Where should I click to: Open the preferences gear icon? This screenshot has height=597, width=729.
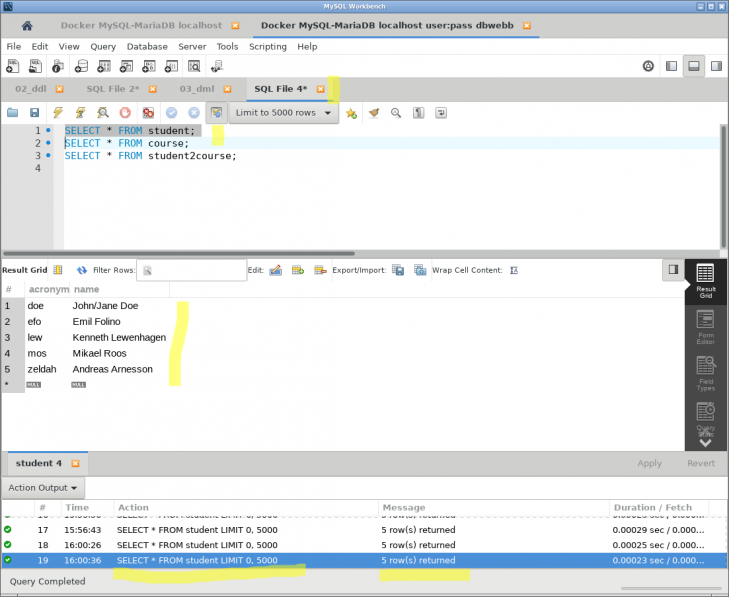[x=648, y=66]
